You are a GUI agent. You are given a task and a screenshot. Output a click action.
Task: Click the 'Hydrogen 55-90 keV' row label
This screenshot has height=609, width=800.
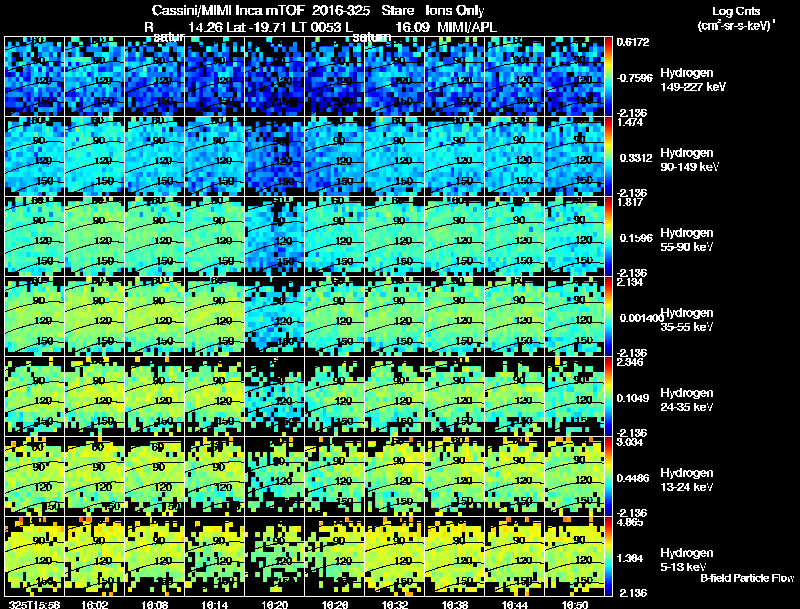click(687, 240)
